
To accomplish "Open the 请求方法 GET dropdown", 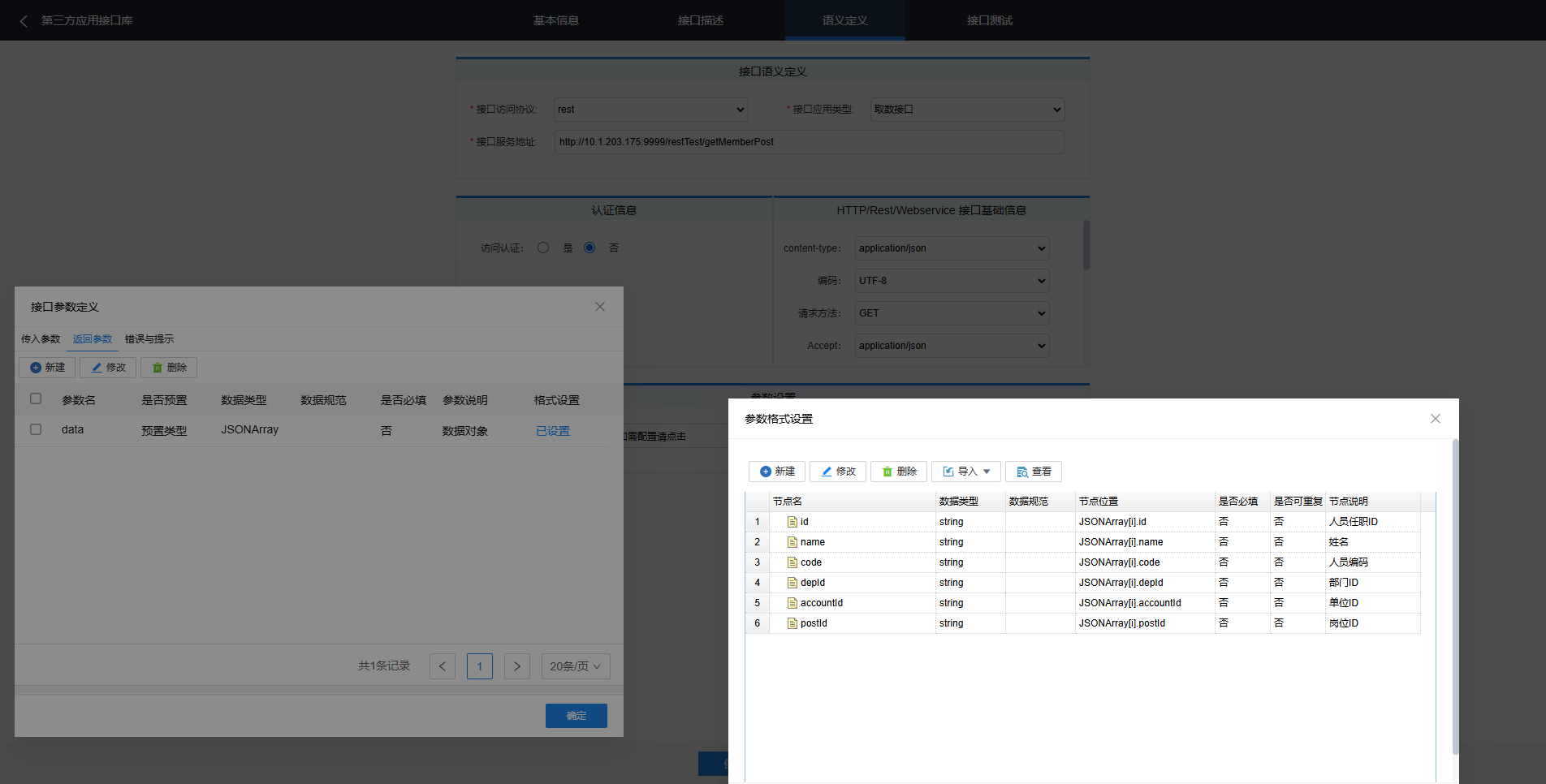I will [952, 313].
